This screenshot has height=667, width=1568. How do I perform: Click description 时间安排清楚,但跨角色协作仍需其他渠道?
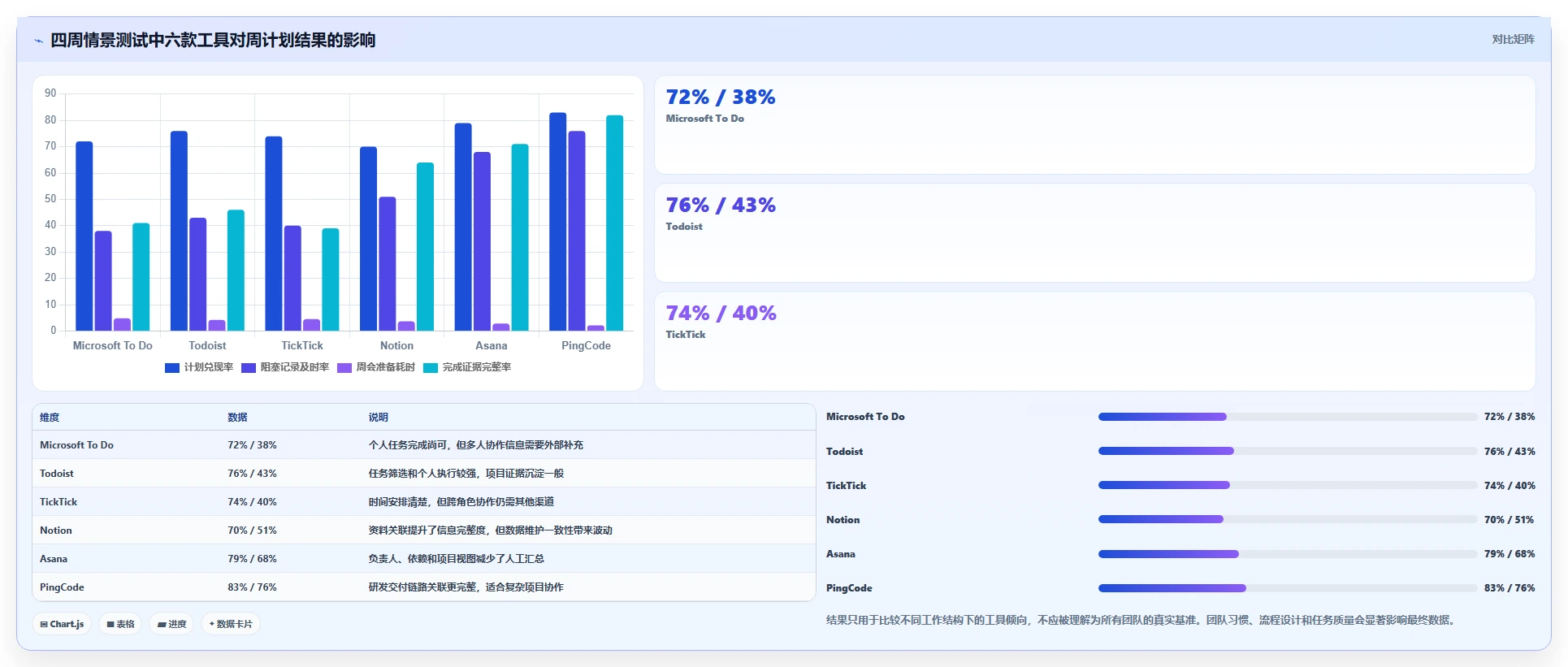click(x=461, y=502)
